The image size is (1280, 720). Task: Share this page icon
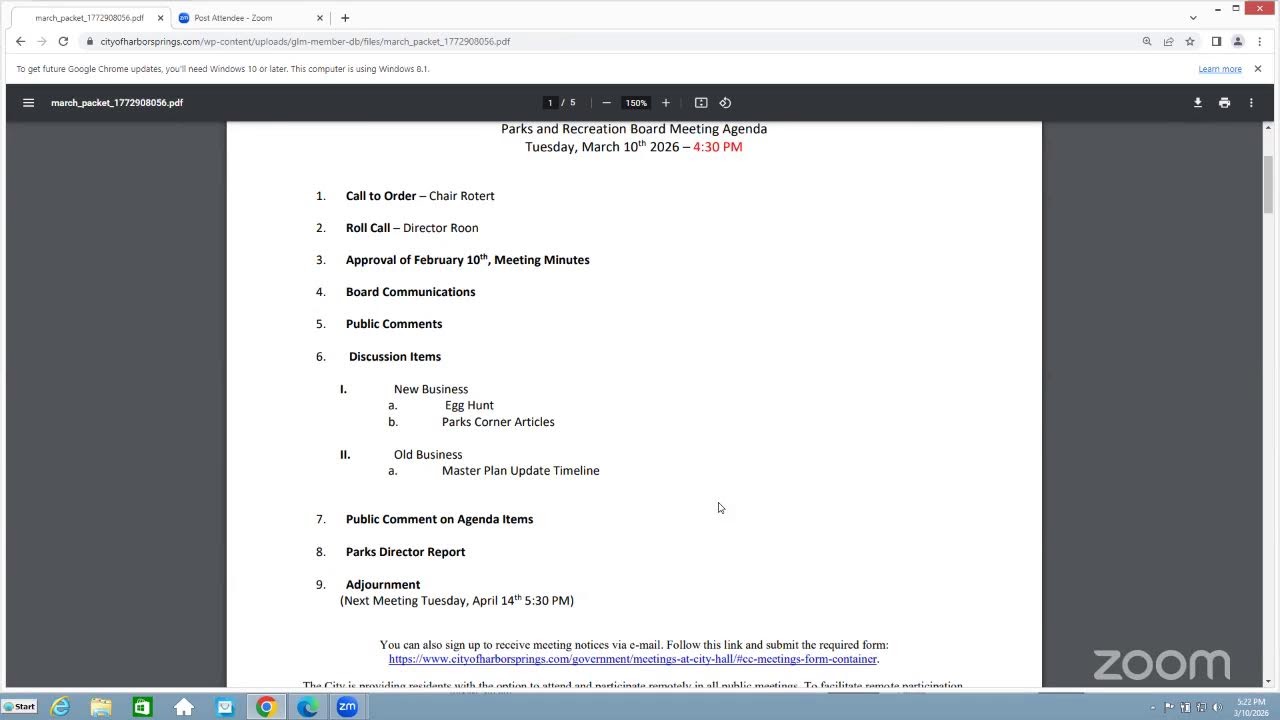pos(1168,41)
